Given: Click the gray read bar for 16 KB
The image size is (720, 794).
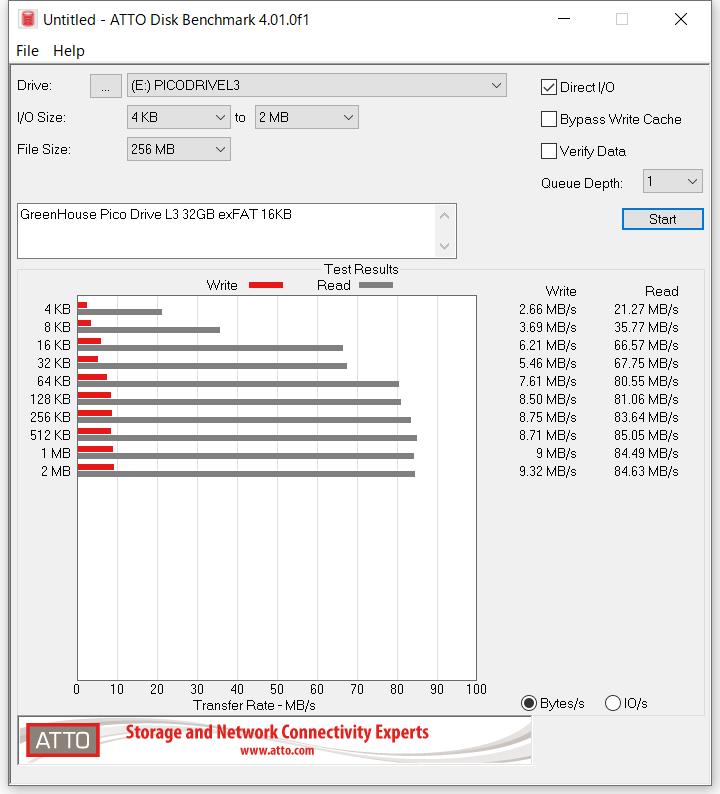Looking at the screenshot, I should tap(210, 348).
